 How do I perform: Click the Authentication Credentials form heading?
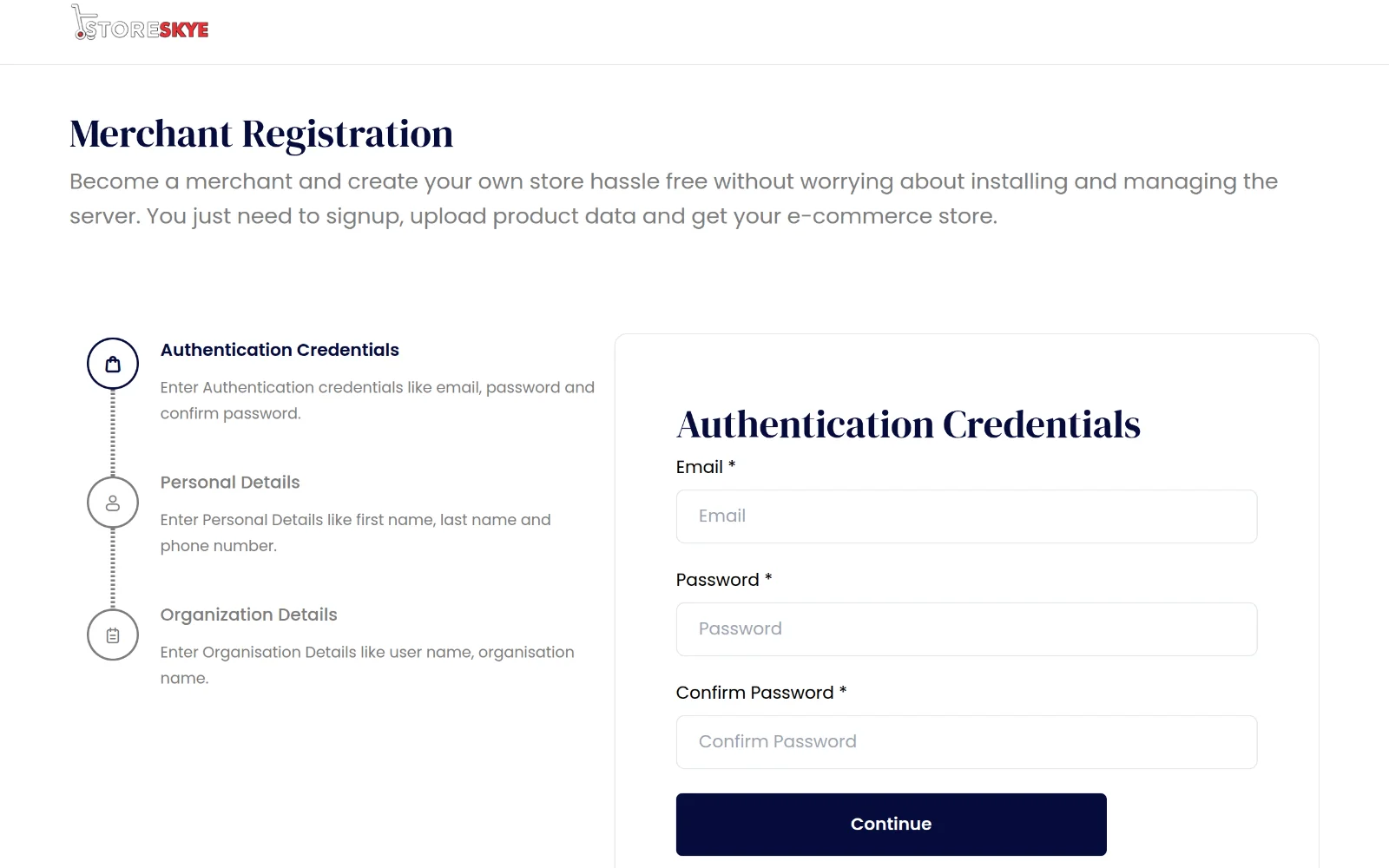(x=908, y=425)
